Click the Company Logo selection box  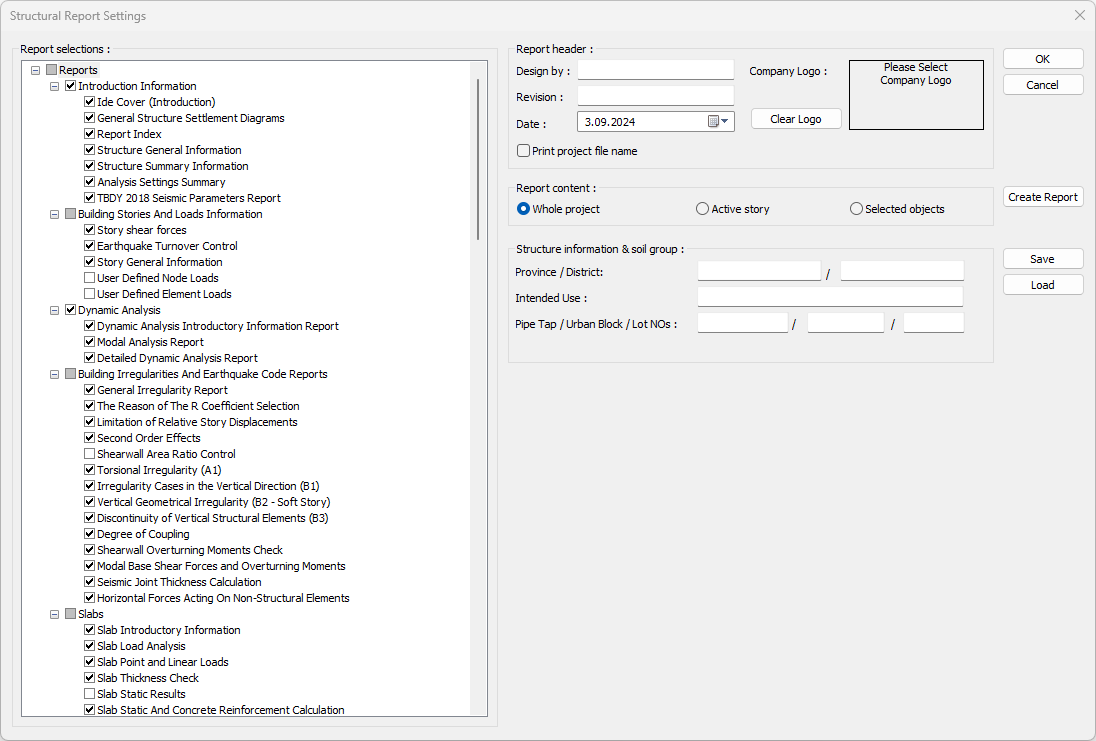tap(915, 95)
